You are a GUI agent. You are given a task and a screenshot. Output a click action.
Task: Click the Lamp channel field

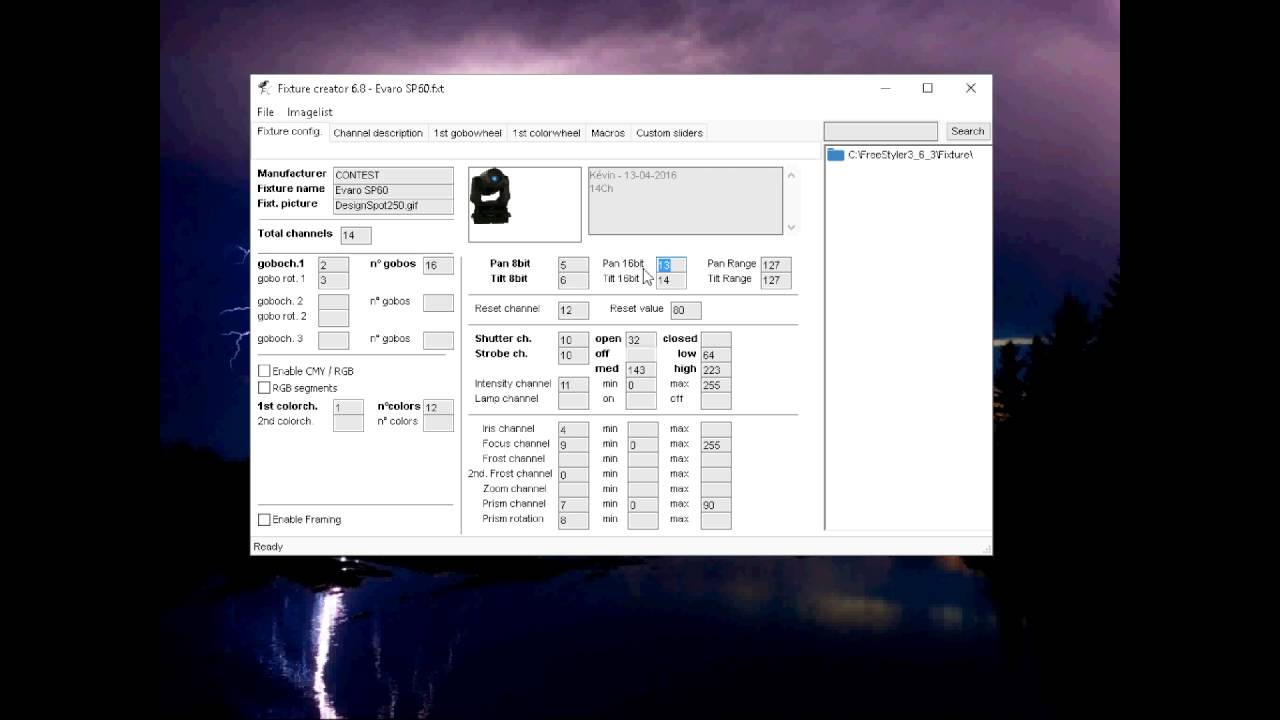pos(573,400)
